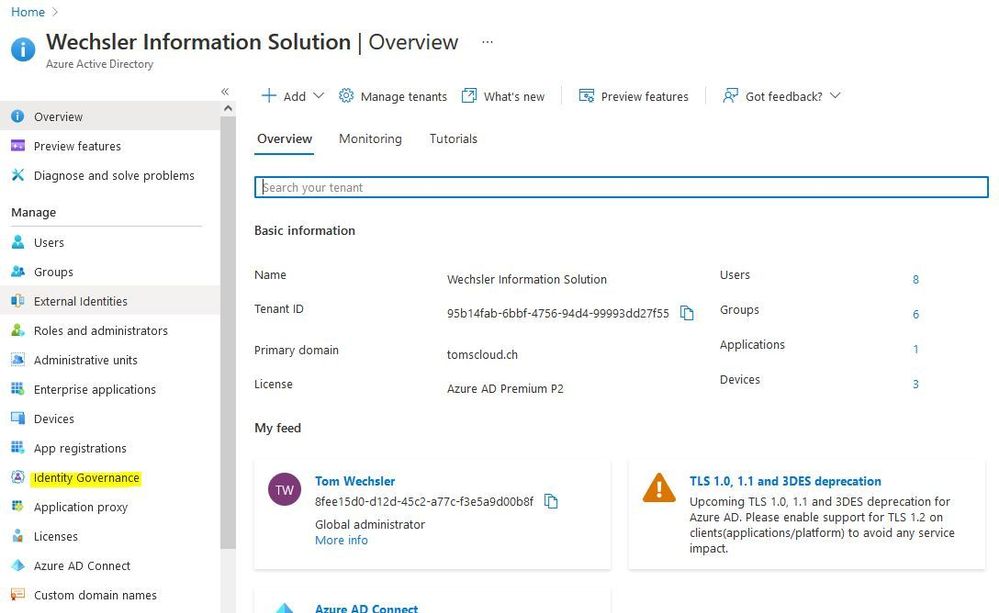
Task: Copy the Tenant ID to clipboard
Action: click(x=687, y=313)
